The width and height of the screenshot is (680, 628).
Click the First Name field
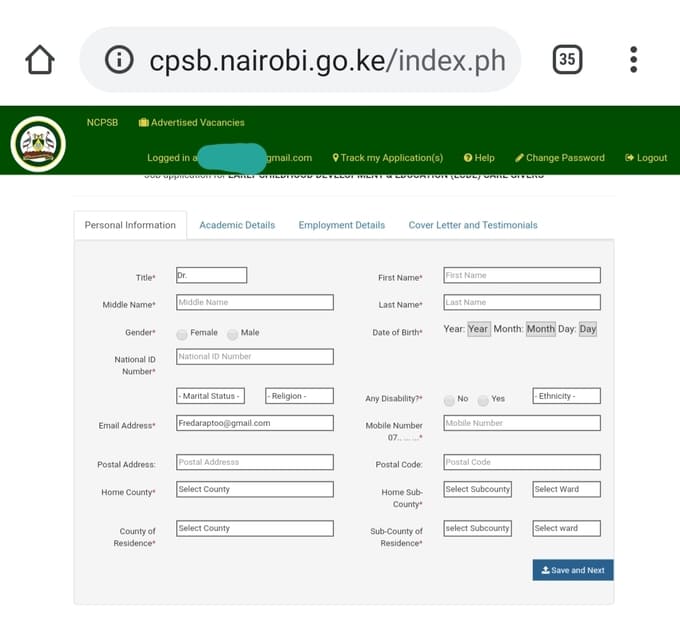coord(522,275)
